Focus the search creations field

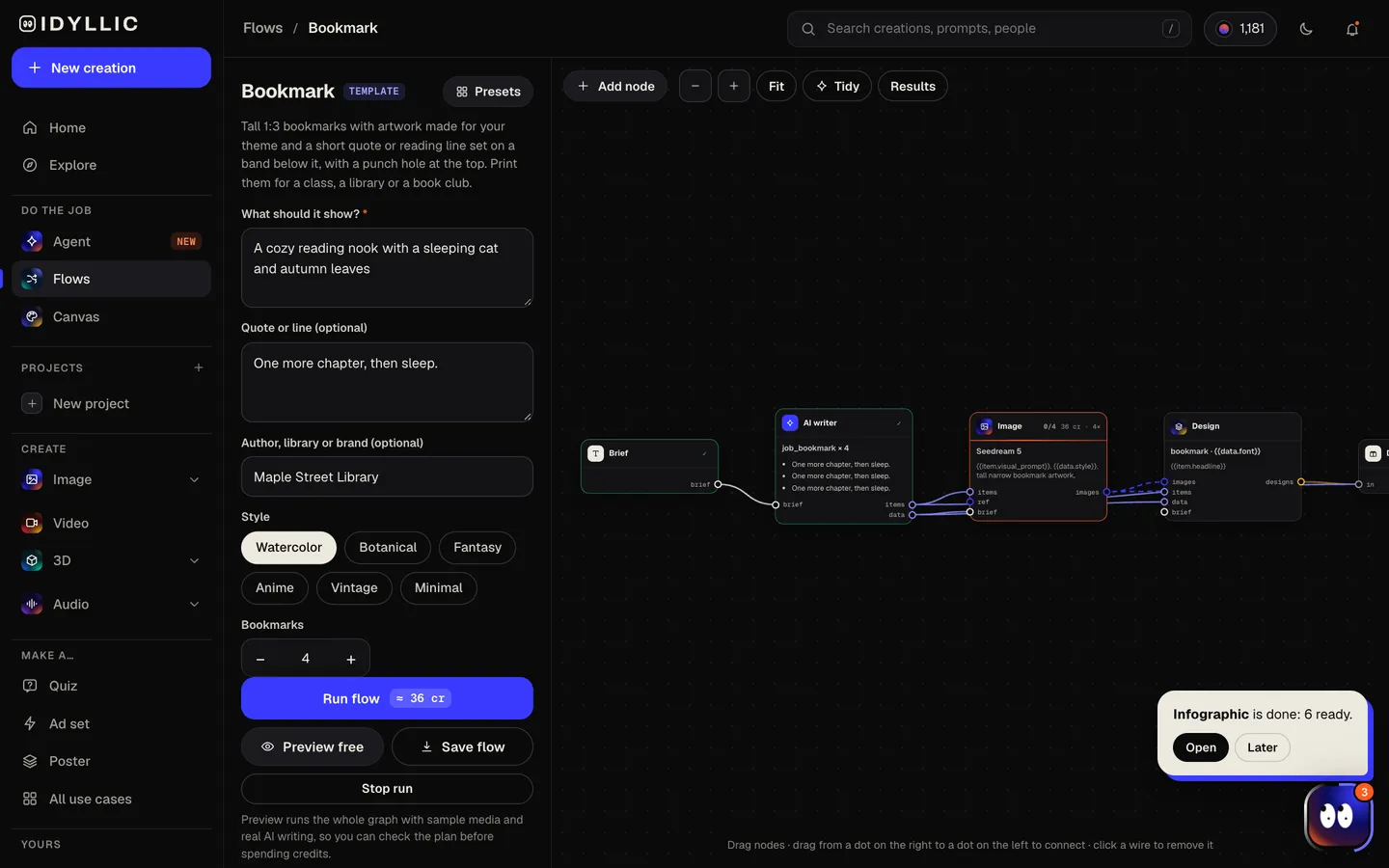[x=990, y=29]
